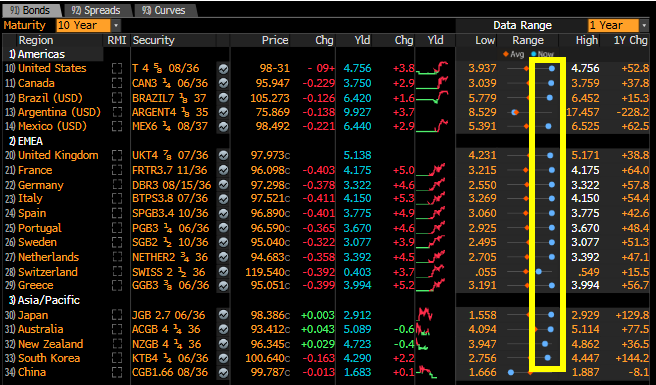
Task: Open Japan yield sparkline chart
Action: [425, 314]
